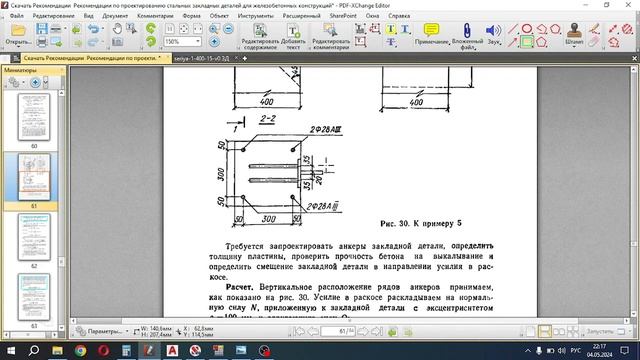640x360 pixels.
Task: Open the Вид menu
Action: coord(89,16)
